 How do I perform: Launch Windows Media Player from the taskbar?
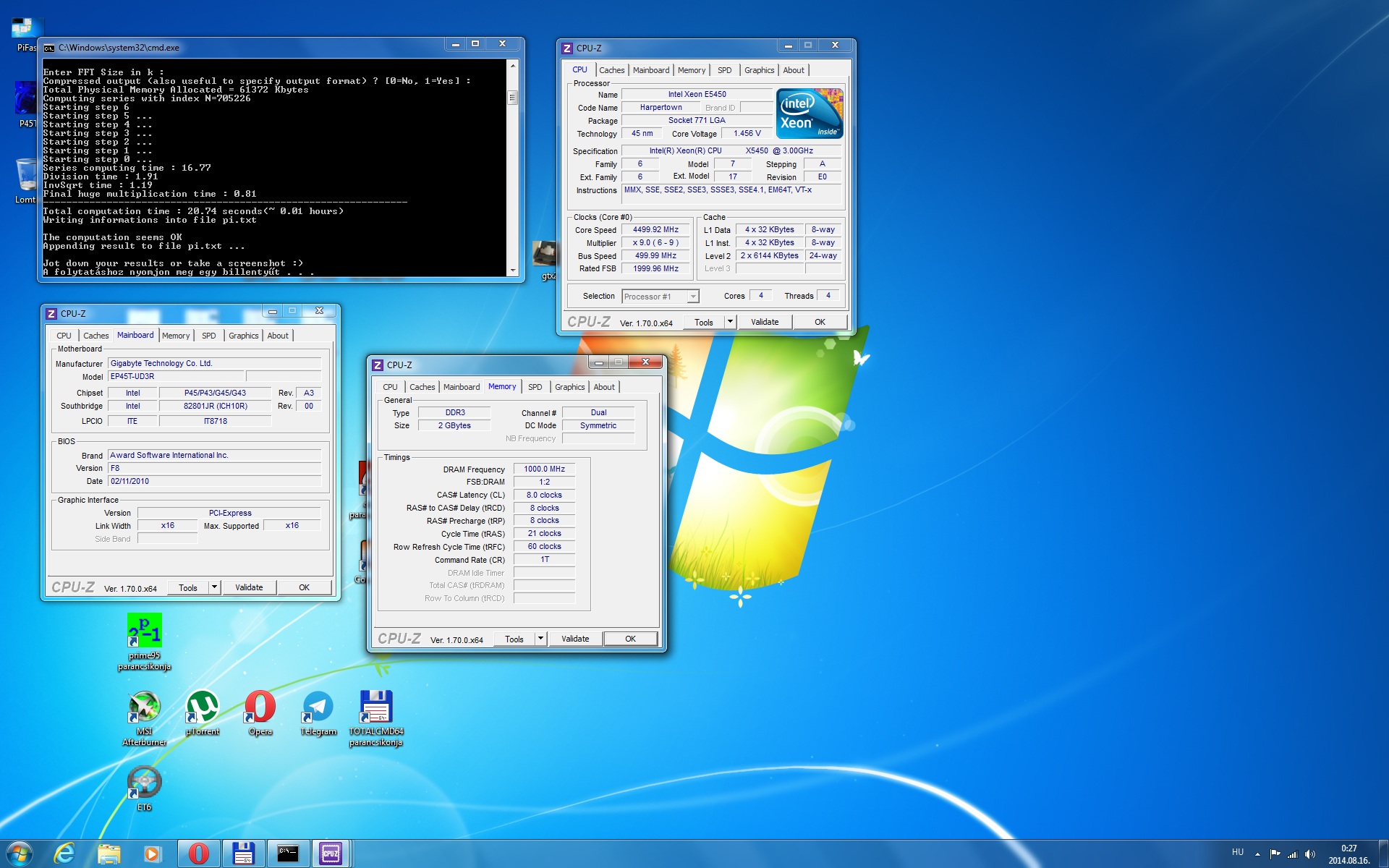click(x=153, y=854)
